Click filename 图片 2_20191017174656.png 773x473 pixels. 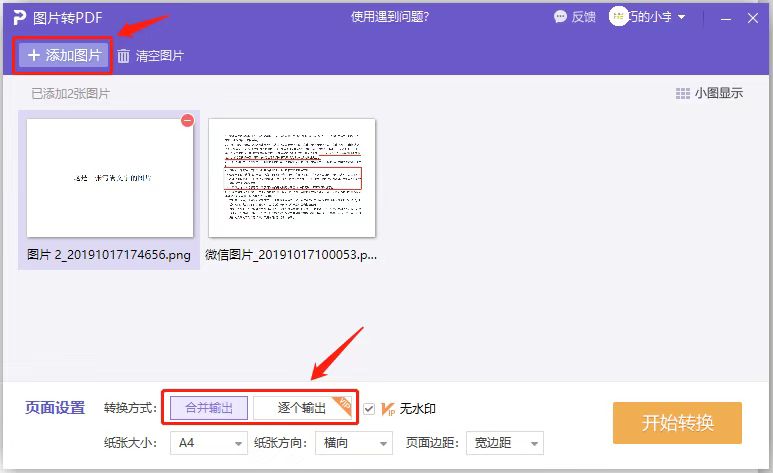tap(109, 255)
